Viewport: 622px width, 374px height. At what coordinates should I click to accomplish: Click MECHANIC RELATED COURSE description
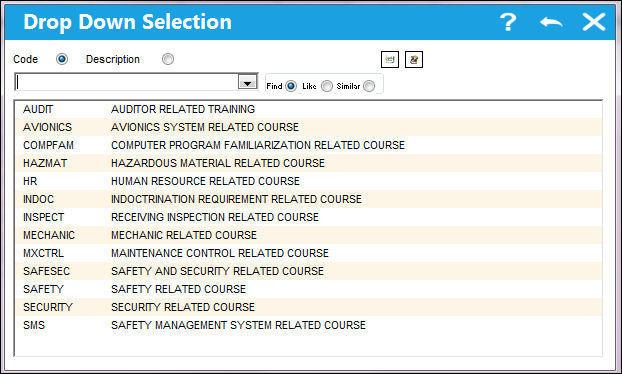184,235
